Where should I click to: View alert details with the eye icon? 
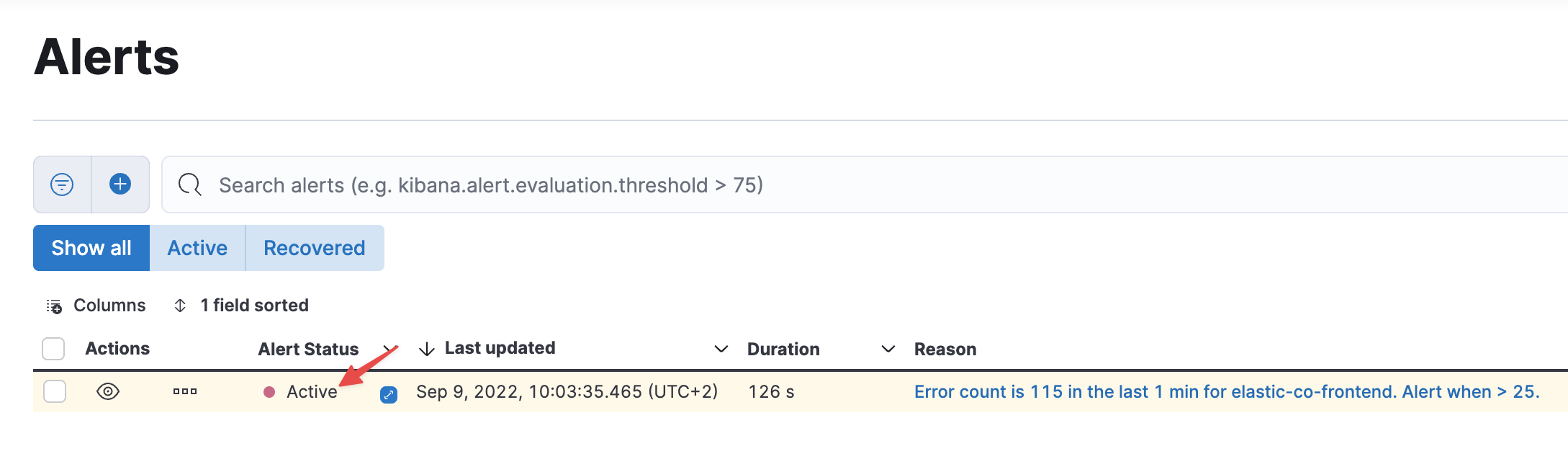[109, 391]
